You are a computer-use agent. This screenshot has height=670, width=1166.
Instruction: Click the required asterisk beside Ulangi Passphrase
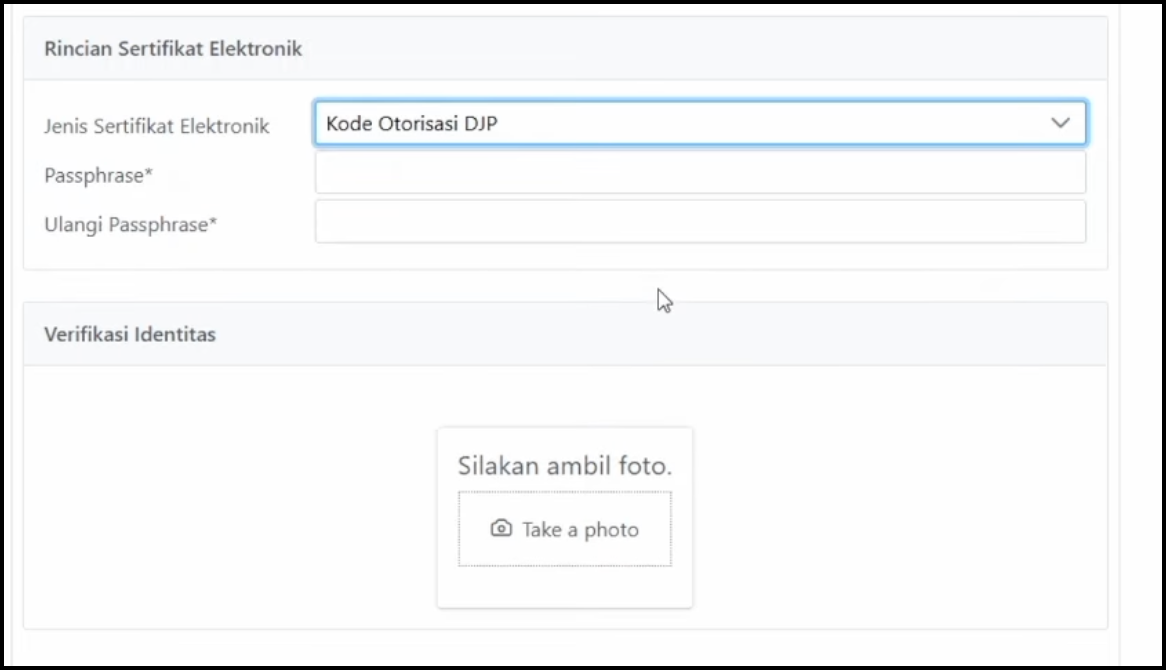pyautogui.click(x=213, y=222)
